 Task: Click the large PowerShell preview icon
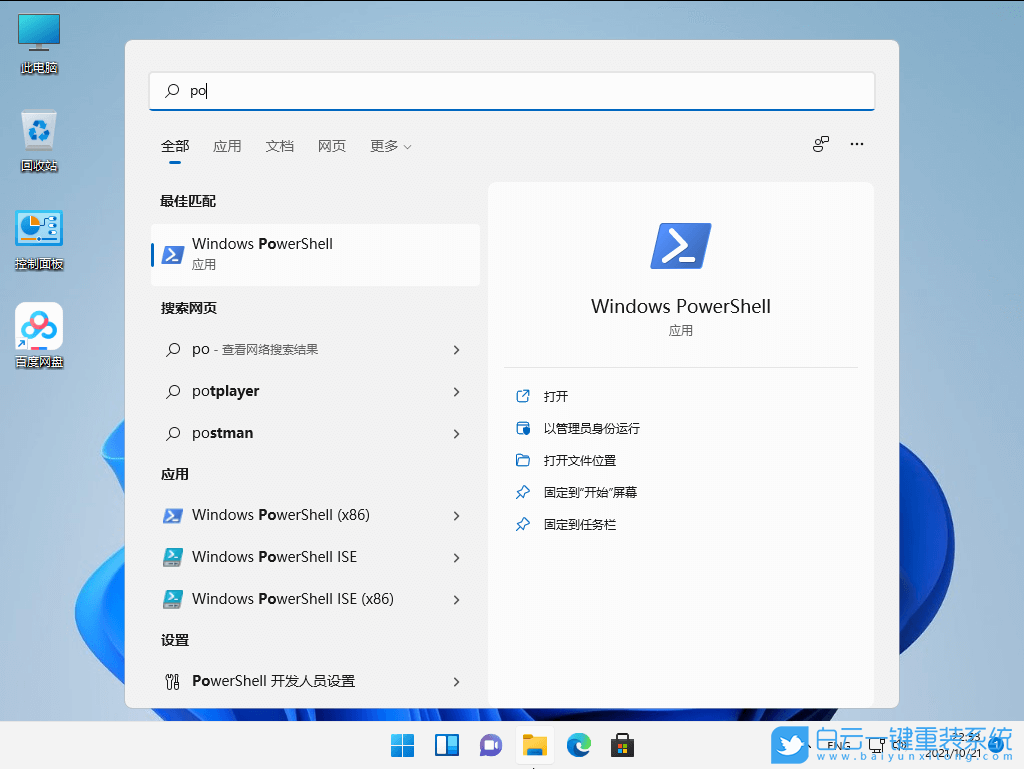(681, 246)
